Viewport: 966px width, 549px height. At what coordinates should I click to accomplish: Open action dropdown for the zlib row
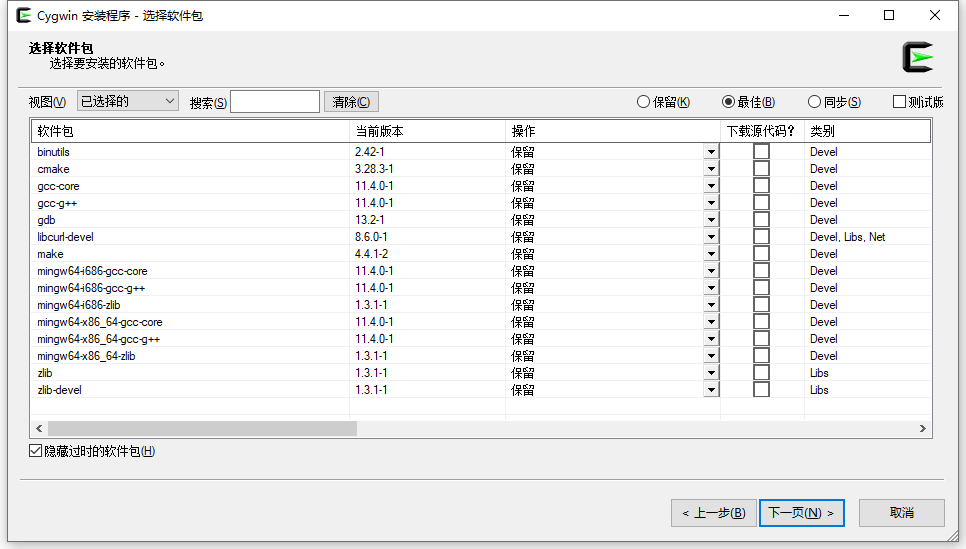click(711, 373)
